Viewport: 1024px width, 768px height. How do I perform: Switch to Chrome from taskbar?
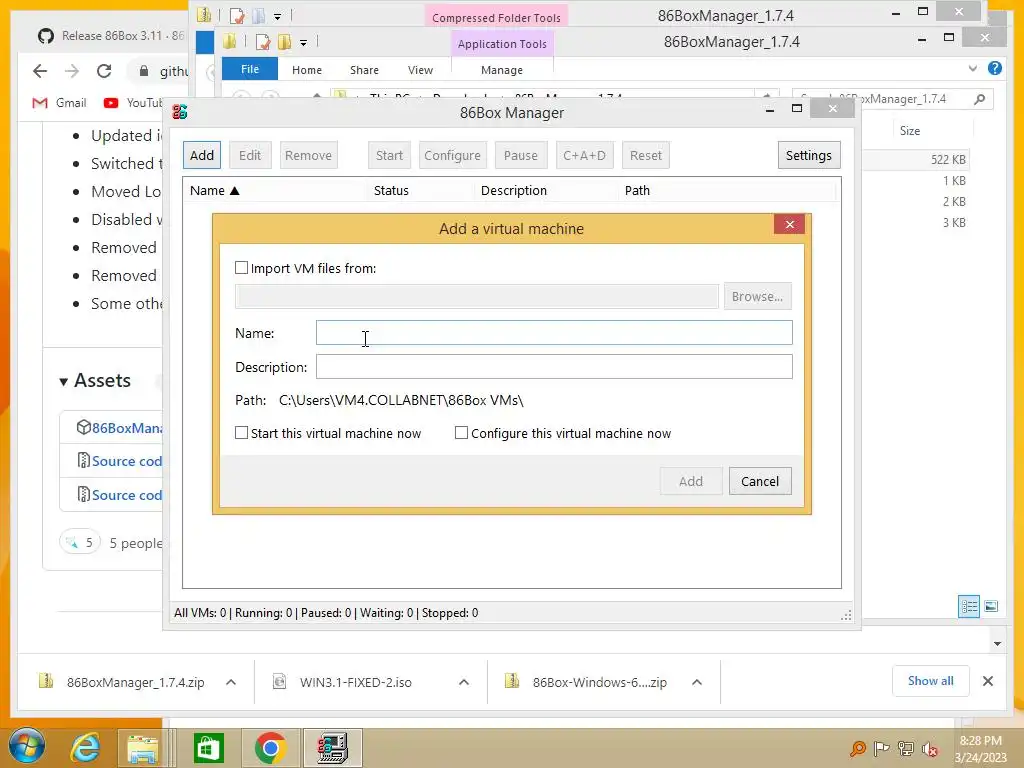[x=270, y=748]
